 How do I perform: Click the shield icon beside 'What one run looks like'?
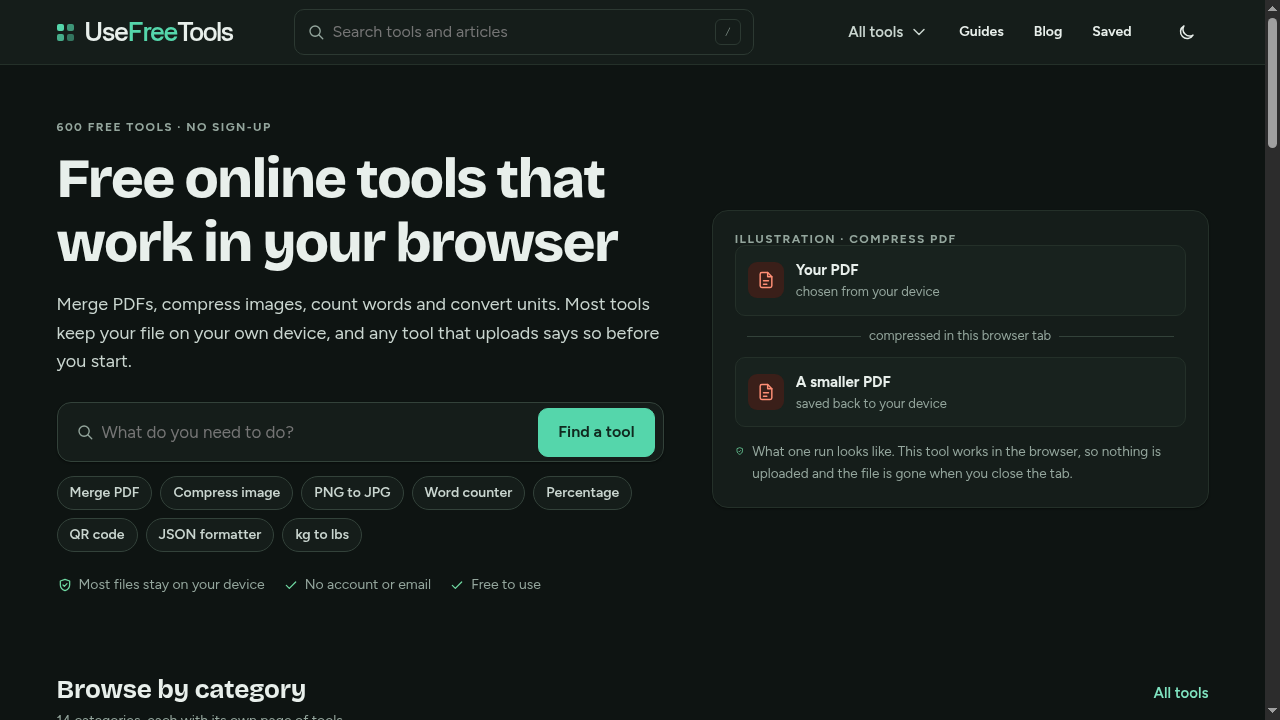pyautogui.click(x=740, y=451)
